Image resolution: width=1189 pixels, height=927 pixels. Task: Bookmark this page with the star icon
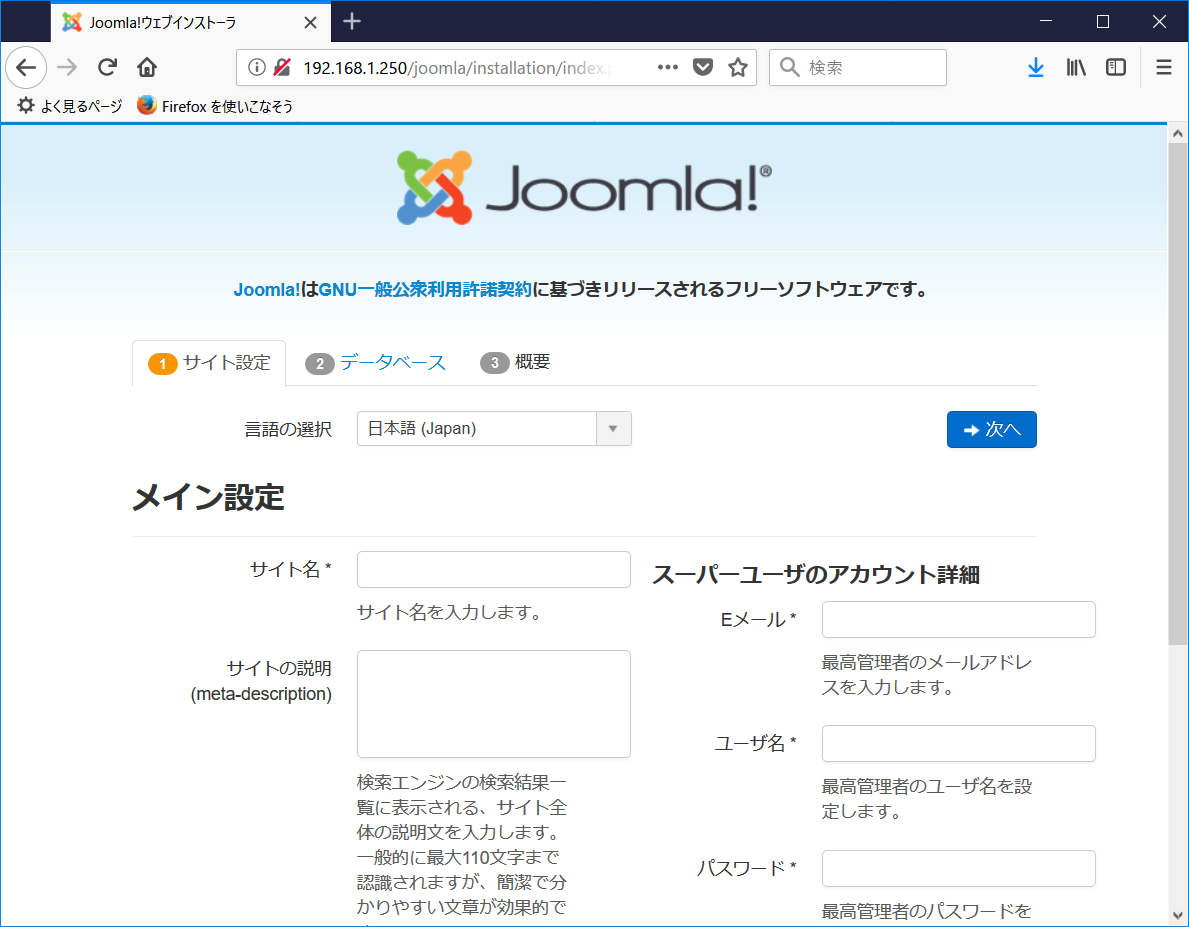pos(737,68)
